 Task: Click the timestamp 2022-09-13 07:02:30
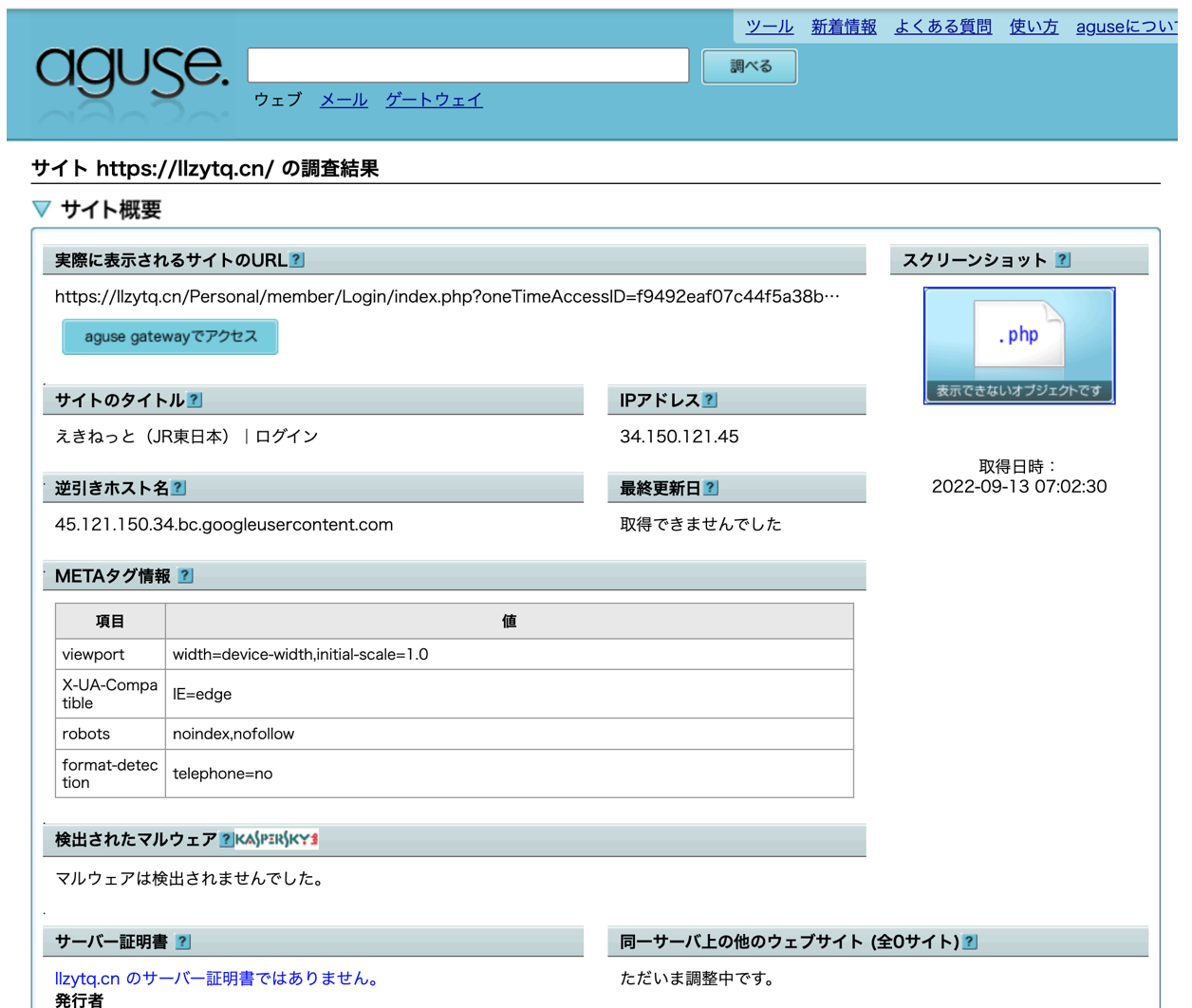(x=1019, y=487)
